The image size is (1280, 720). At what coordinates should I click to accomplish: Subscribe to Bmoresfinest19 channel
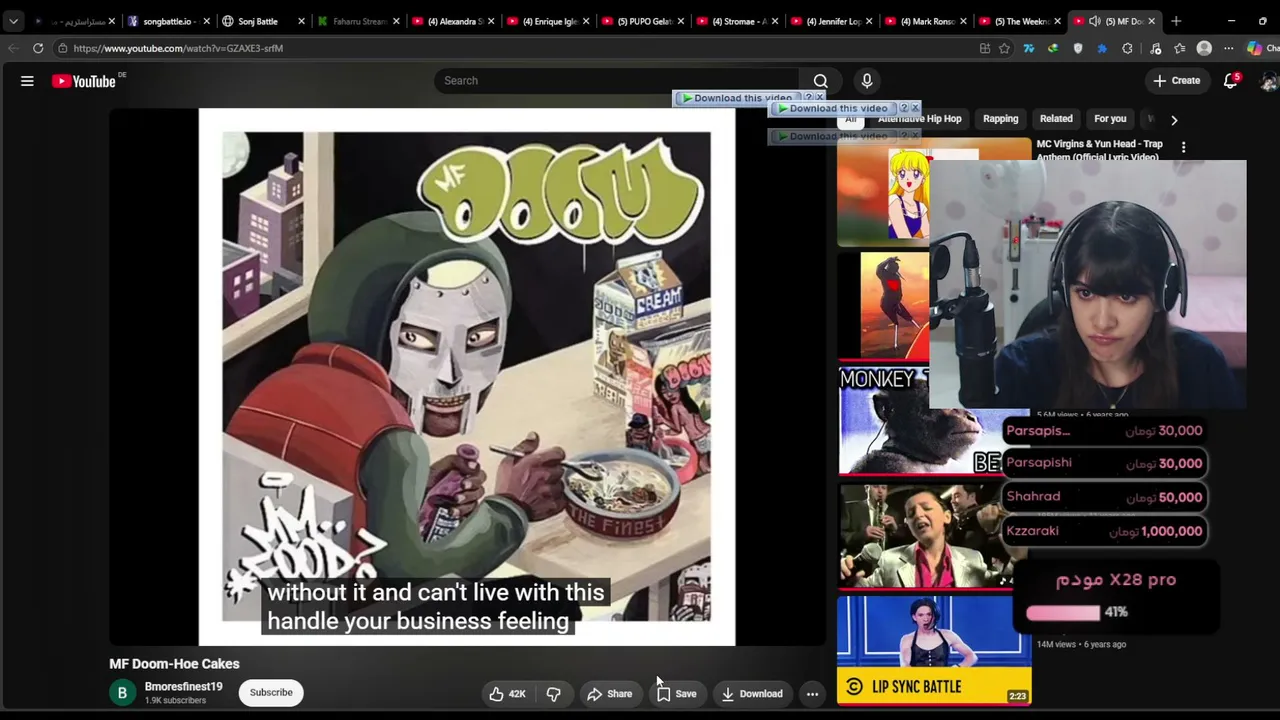tap(271, 693)
